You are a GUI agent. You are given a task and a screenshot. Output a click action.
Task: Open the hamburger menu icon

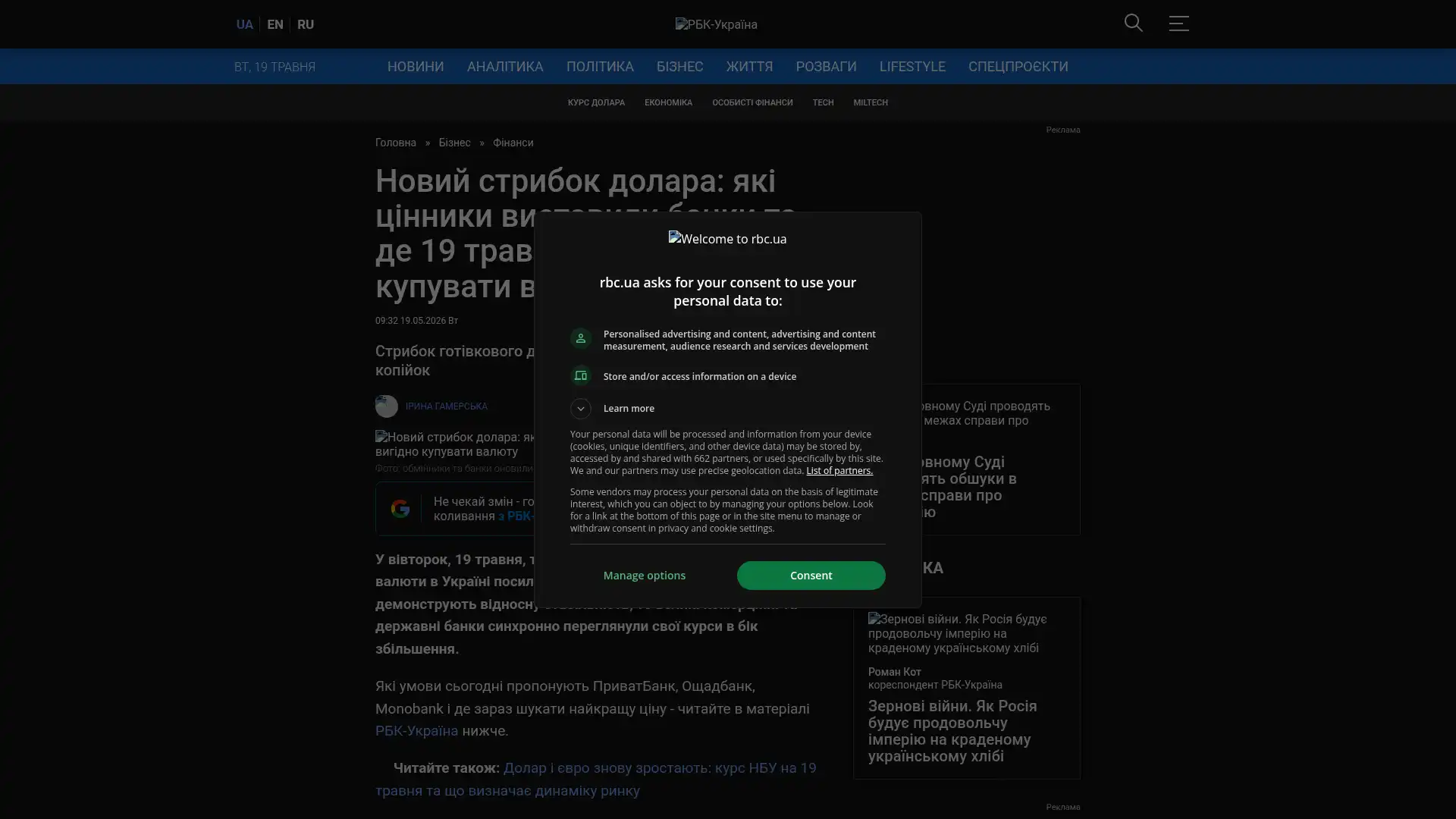pyautogui.click(x=1178, y=24)
